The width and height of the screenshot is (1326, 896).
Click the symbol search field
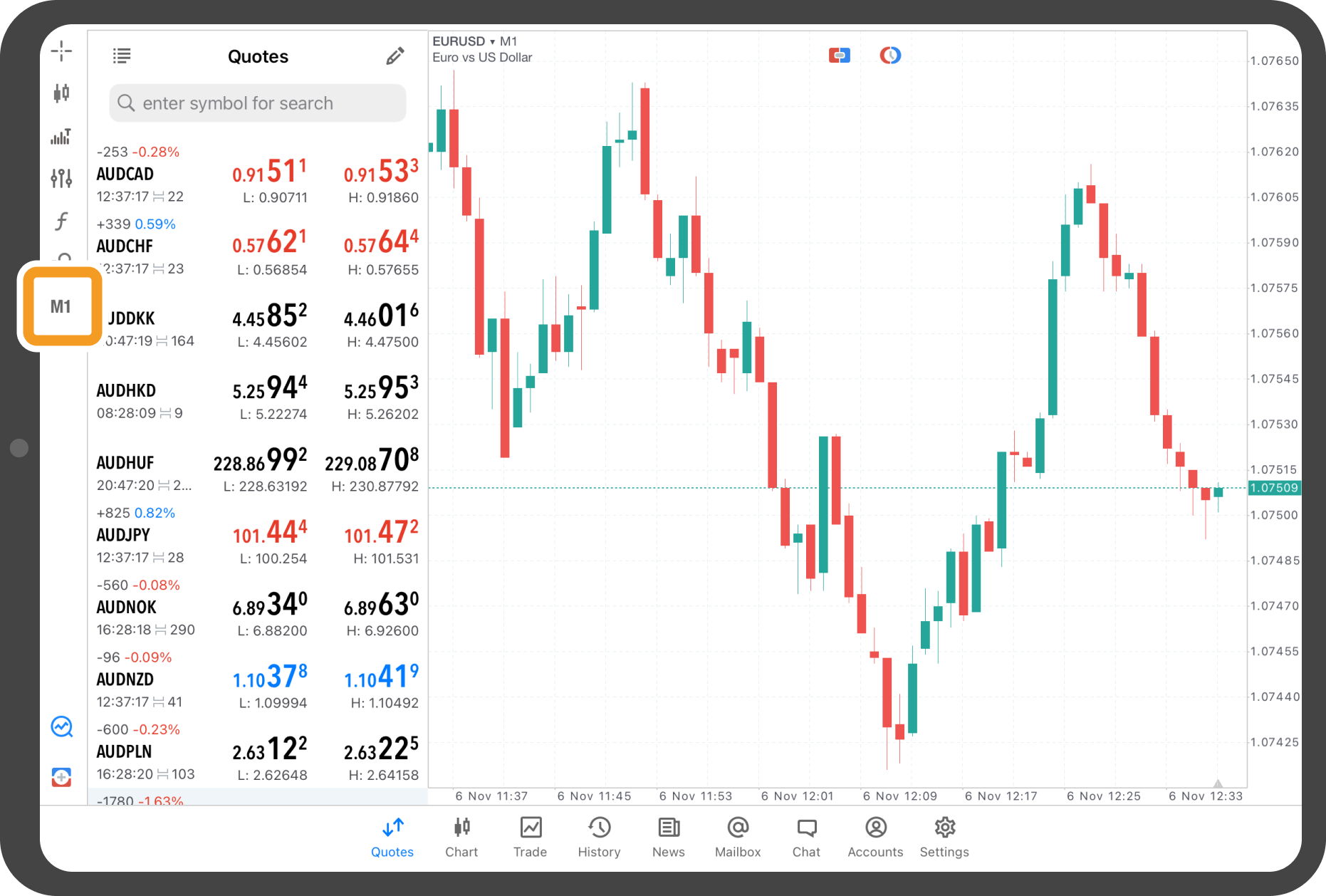click(258, 103)
